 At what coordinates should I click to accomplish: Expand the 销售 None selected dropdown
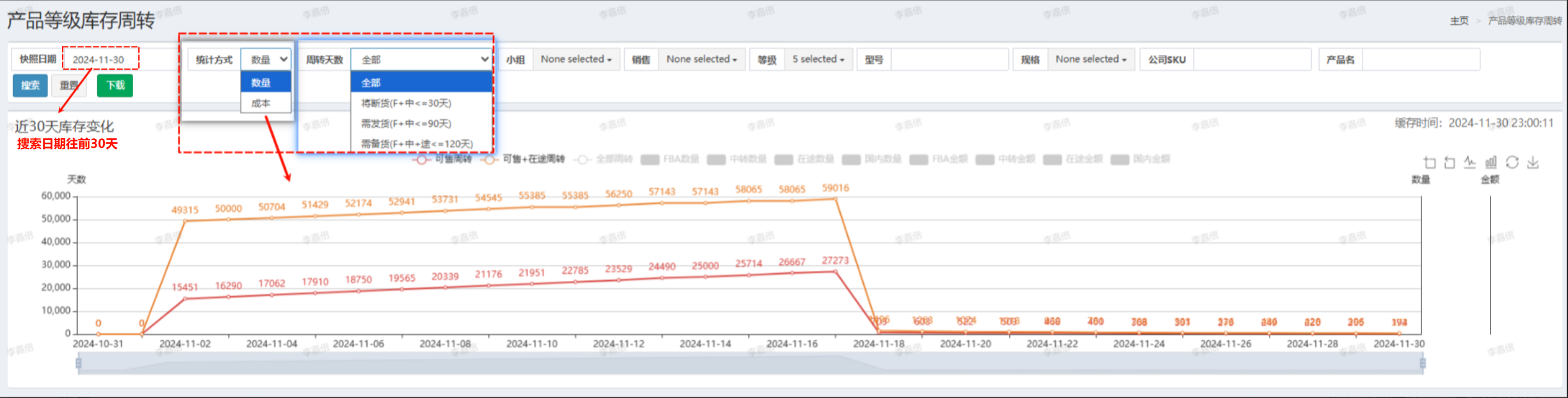pyautogui.click(x=702, y=59)
